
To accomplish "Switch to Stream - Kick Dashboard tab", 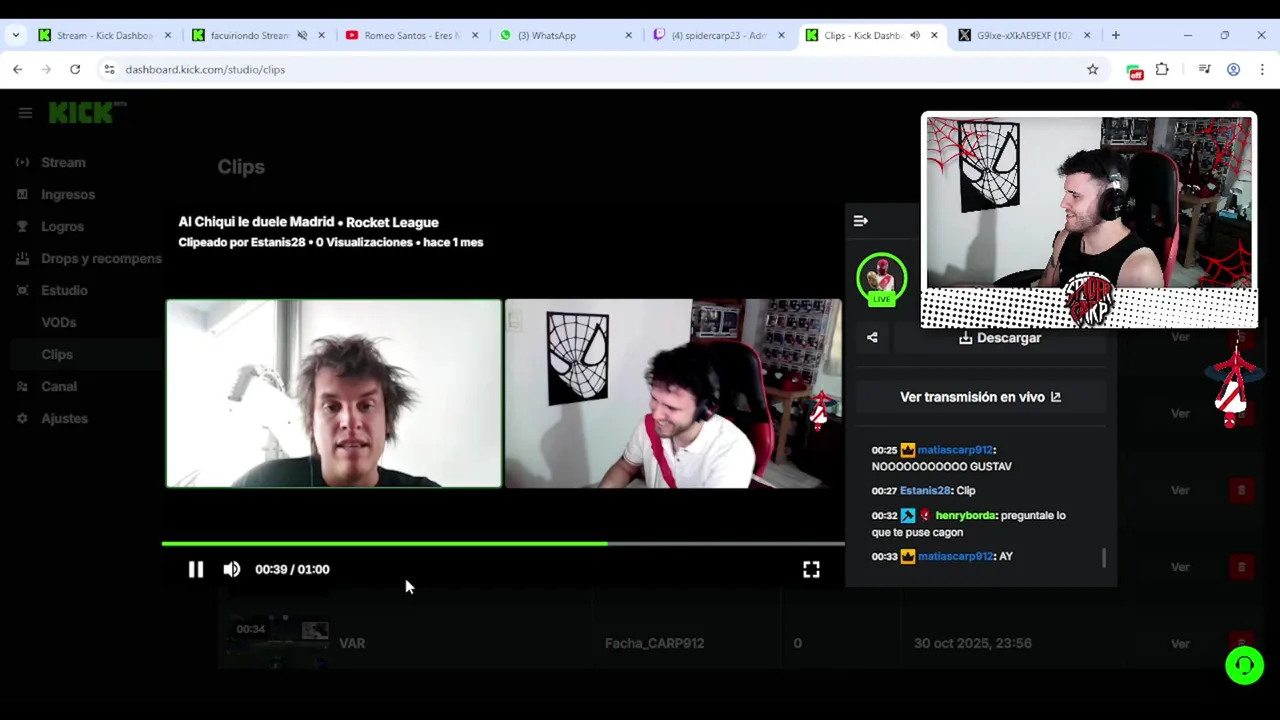I will [104, 35].
